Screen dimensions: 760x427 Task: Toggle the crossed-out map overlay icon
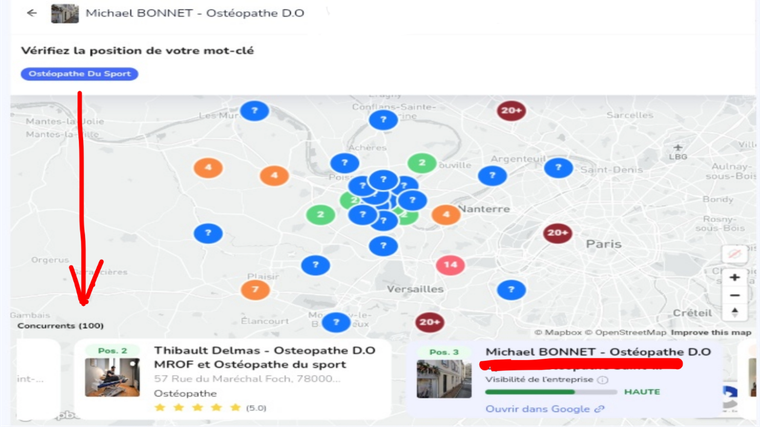coord(734,254)
